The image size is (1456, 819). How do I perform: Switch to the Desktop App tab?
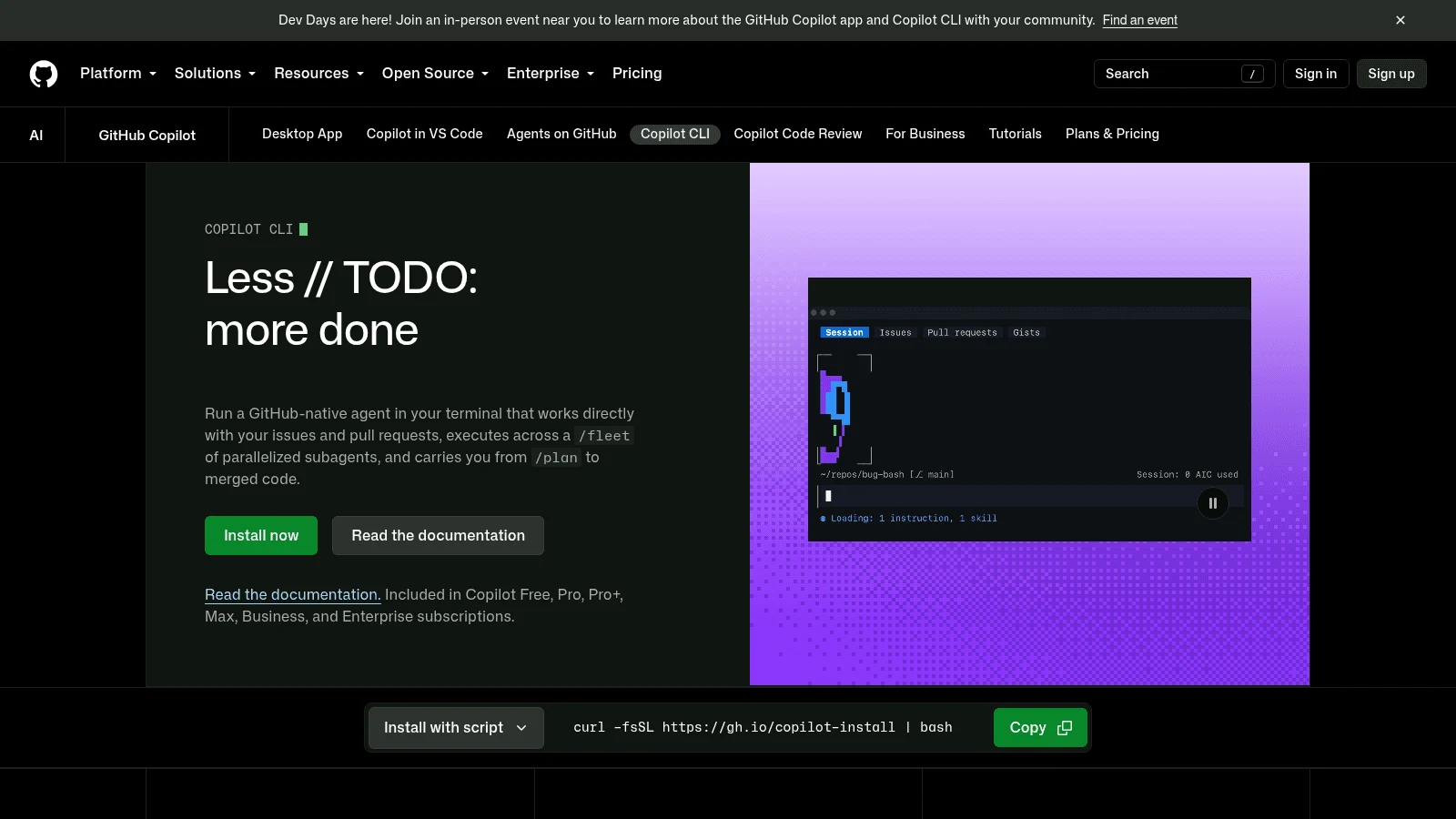(x=302, y=134)
